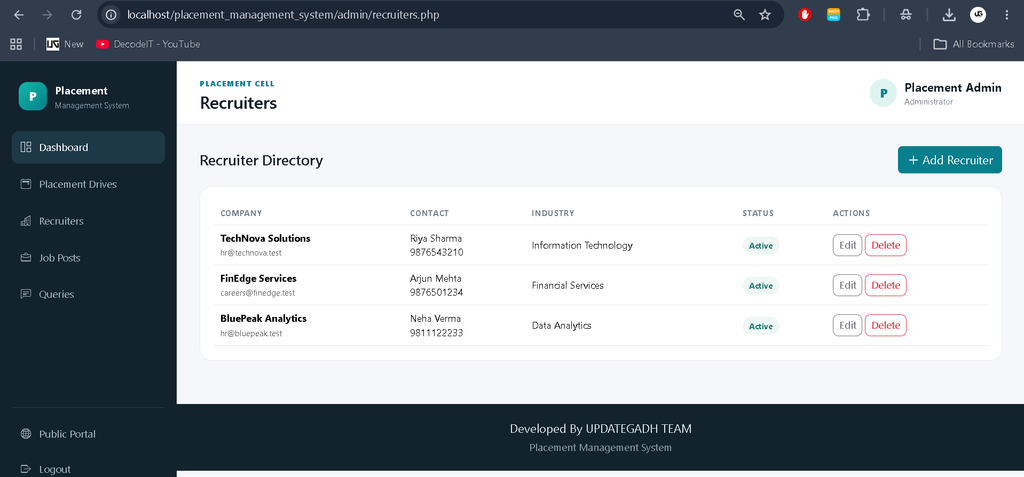Click the INDUSTRY column header

(x=552, y=214)
